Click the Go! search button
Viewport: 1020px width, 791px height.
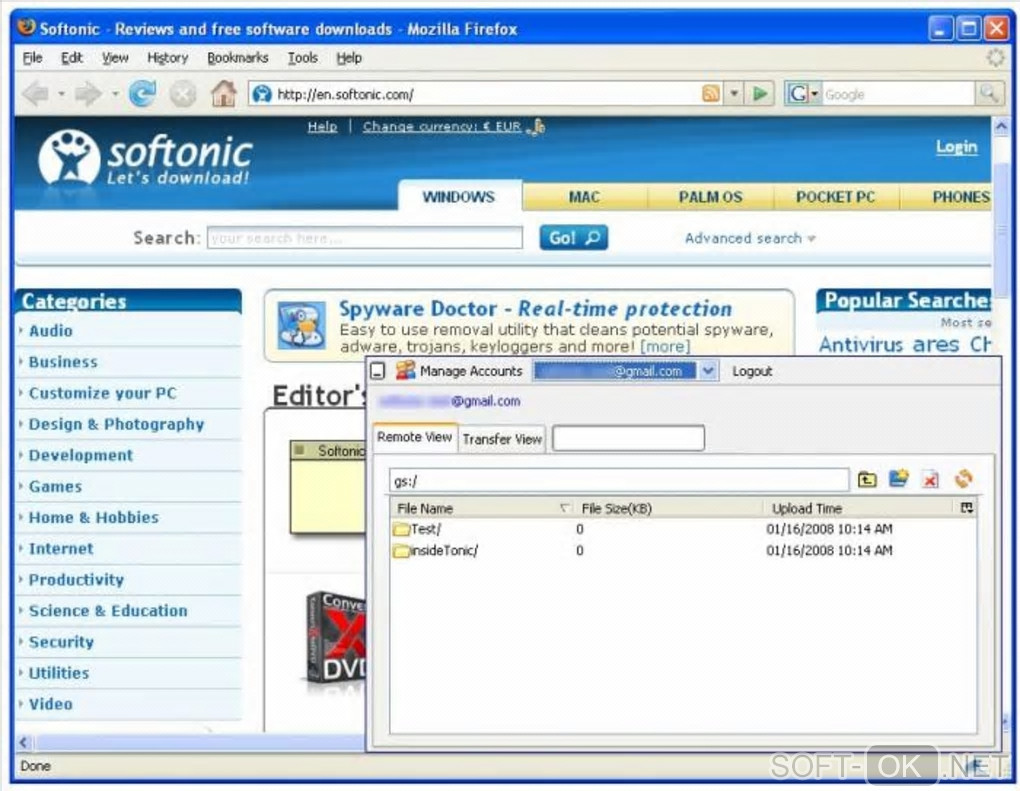(574, 237)
